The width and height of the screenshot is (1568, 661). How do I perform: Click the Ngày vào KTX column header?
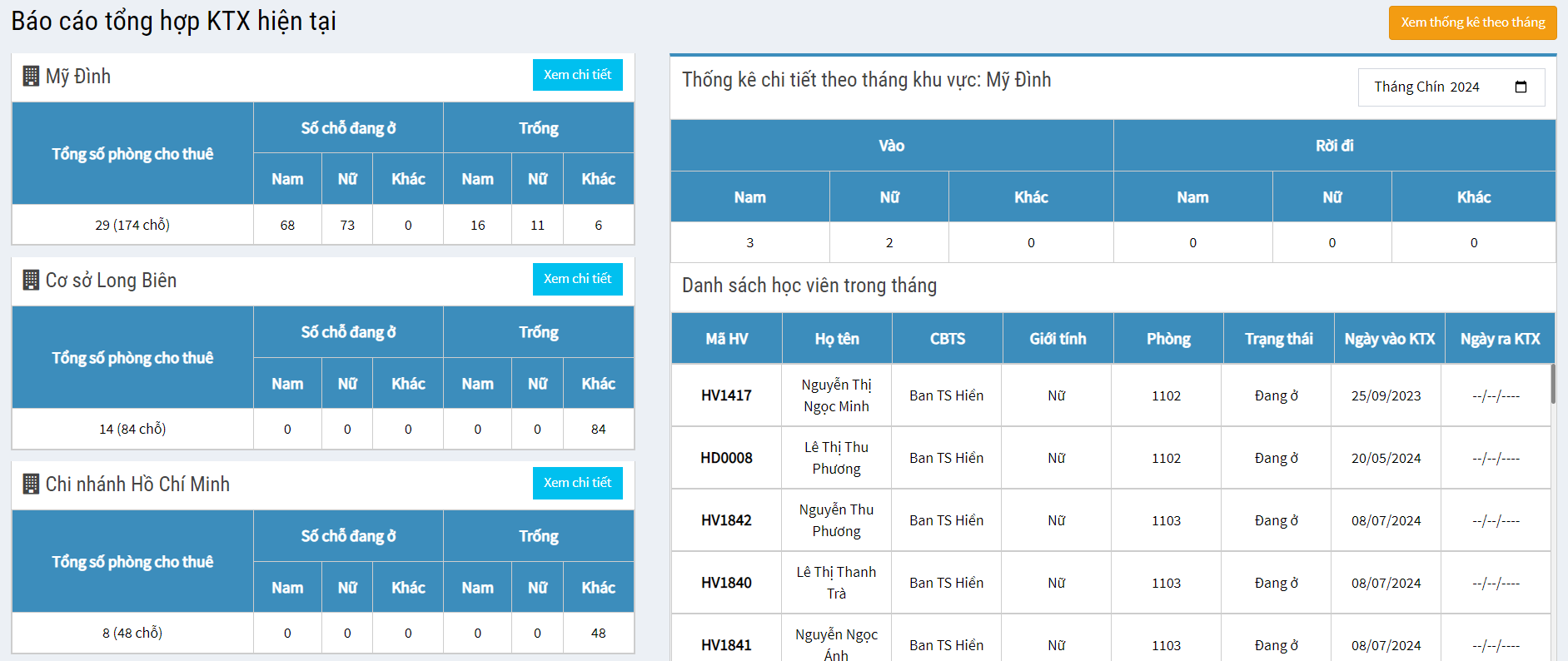pos(1389,339)
